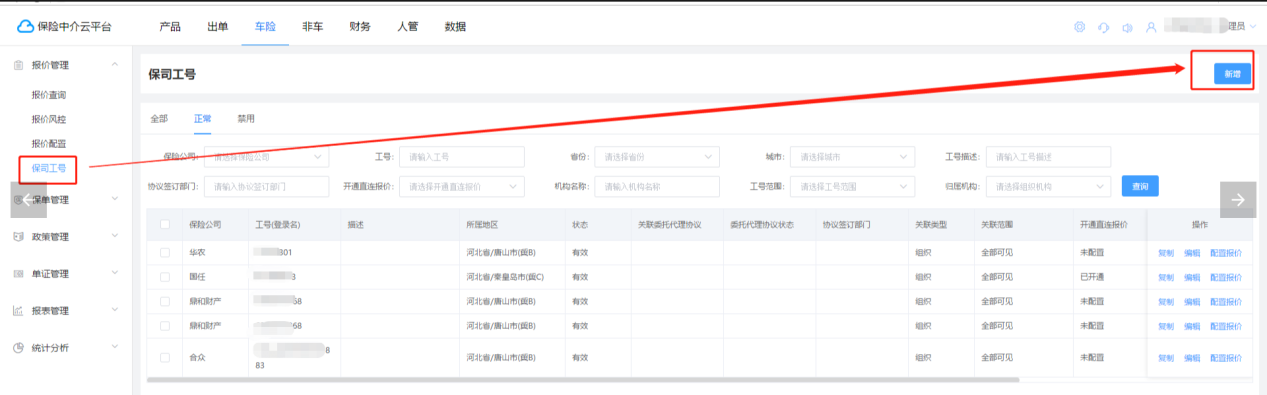
Task: Click 复制 in the 华农 row
Action: 1166,253
